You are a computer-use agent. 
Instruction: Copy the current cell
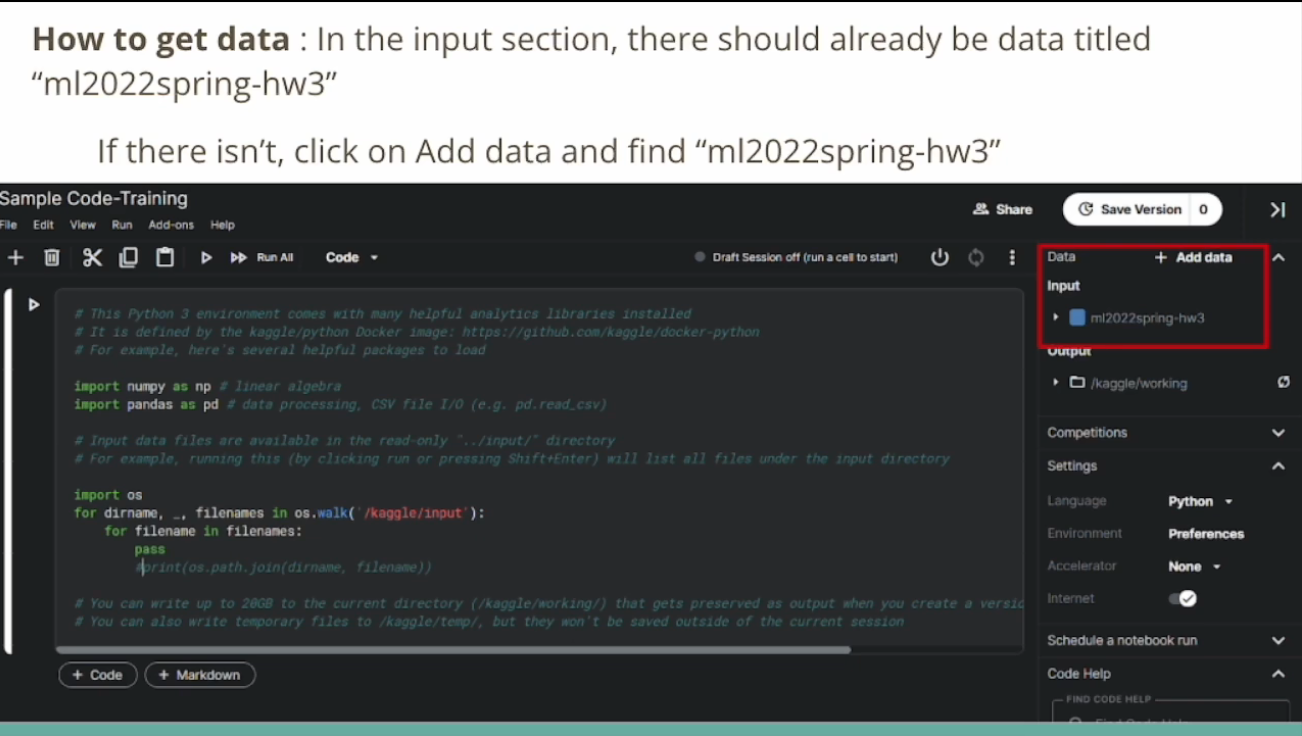pyautogui.click(x=128, y=257)
